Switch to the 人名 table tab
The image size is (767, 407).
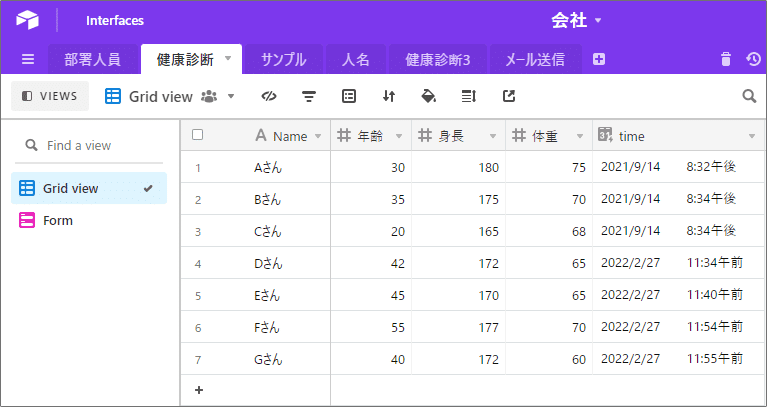tap(356, 60)
